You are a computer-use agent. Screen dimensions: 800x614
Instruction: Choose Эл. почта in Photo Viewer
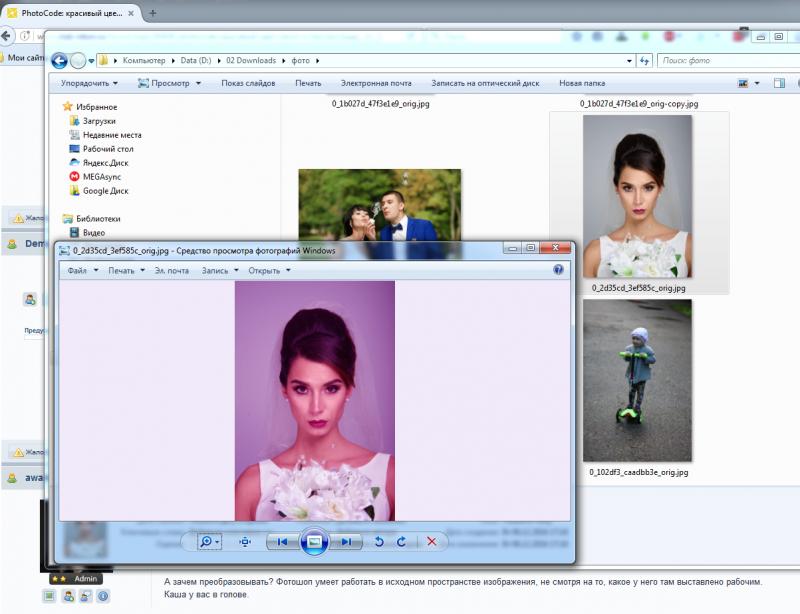click(172, 271)
